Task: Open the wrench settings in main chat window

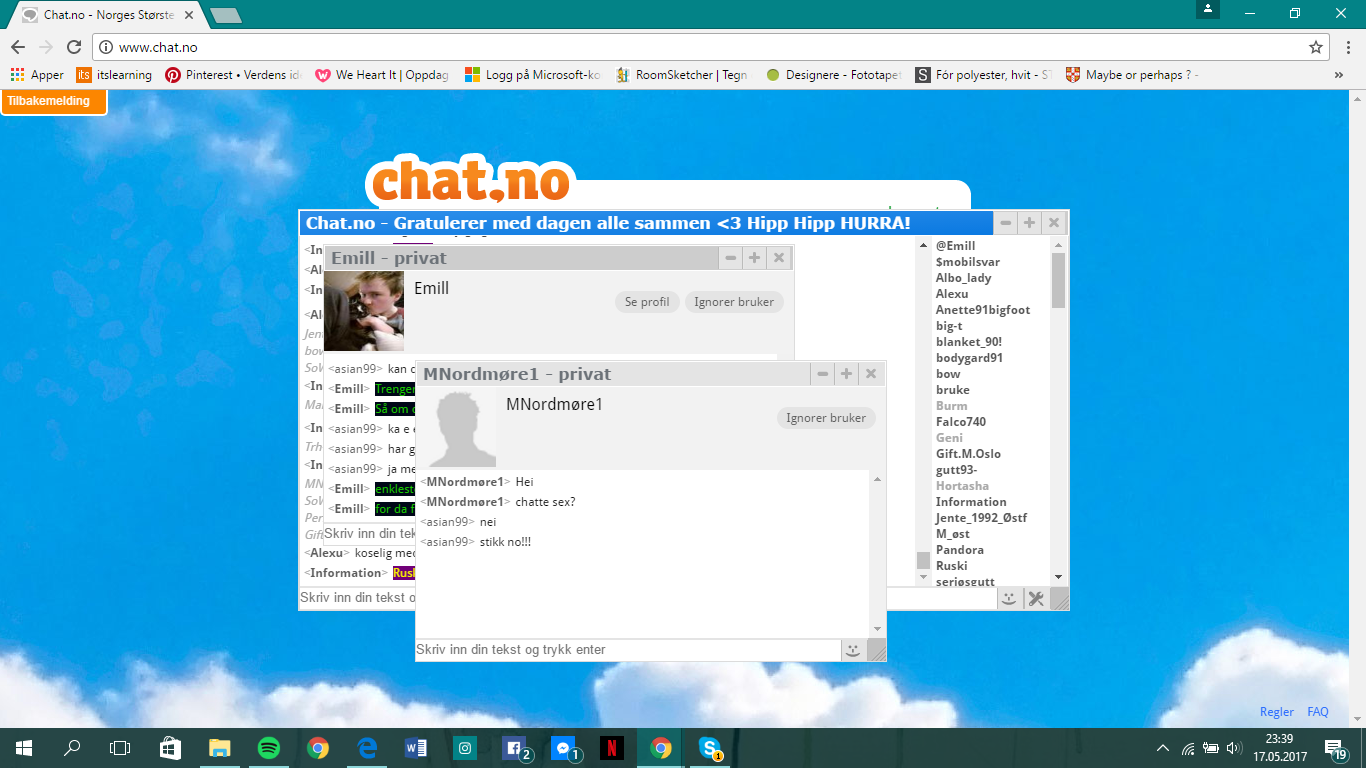Action: click(x=1035, y=598)
